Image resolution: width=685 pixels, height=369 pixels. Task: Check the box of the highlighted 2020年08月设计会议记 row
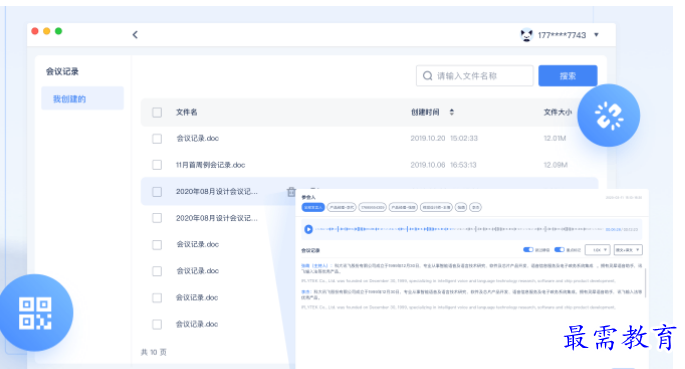157,192
